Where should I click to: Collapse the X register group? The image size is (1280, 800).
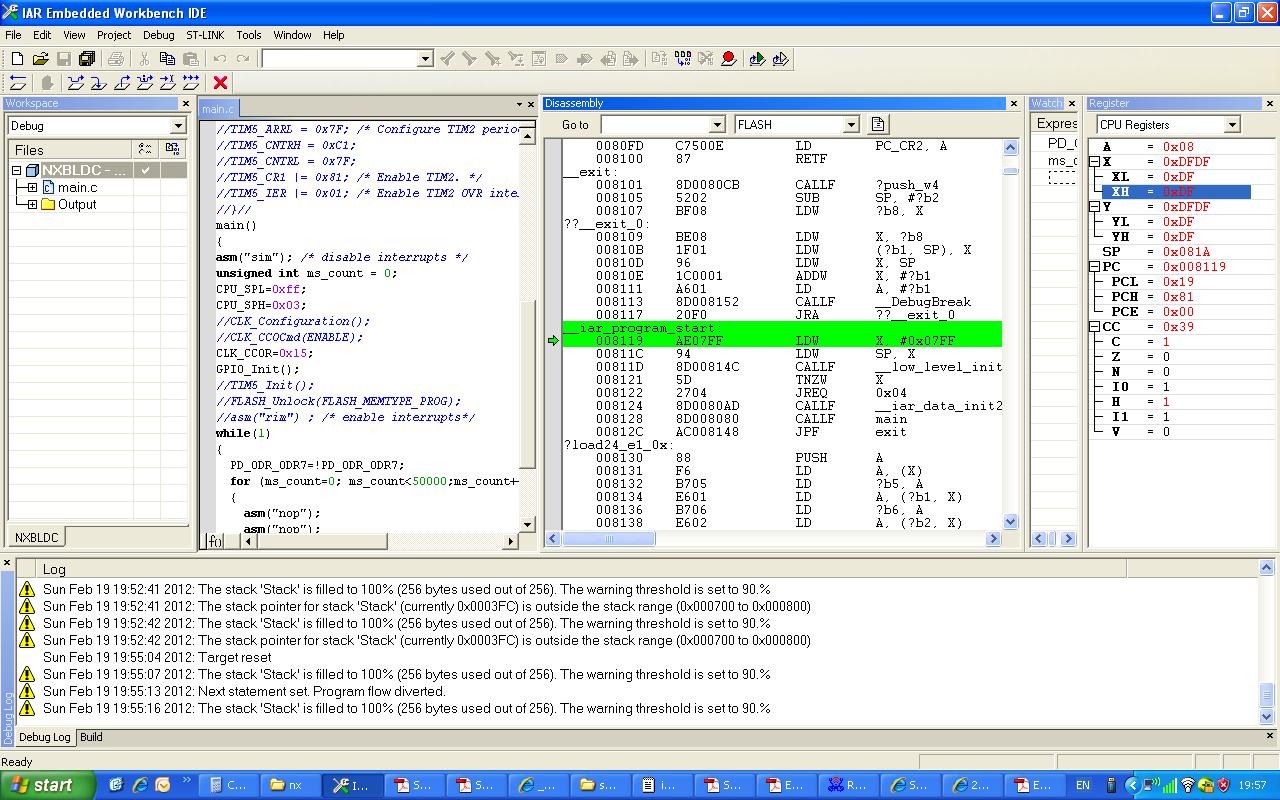[1094, 161]
